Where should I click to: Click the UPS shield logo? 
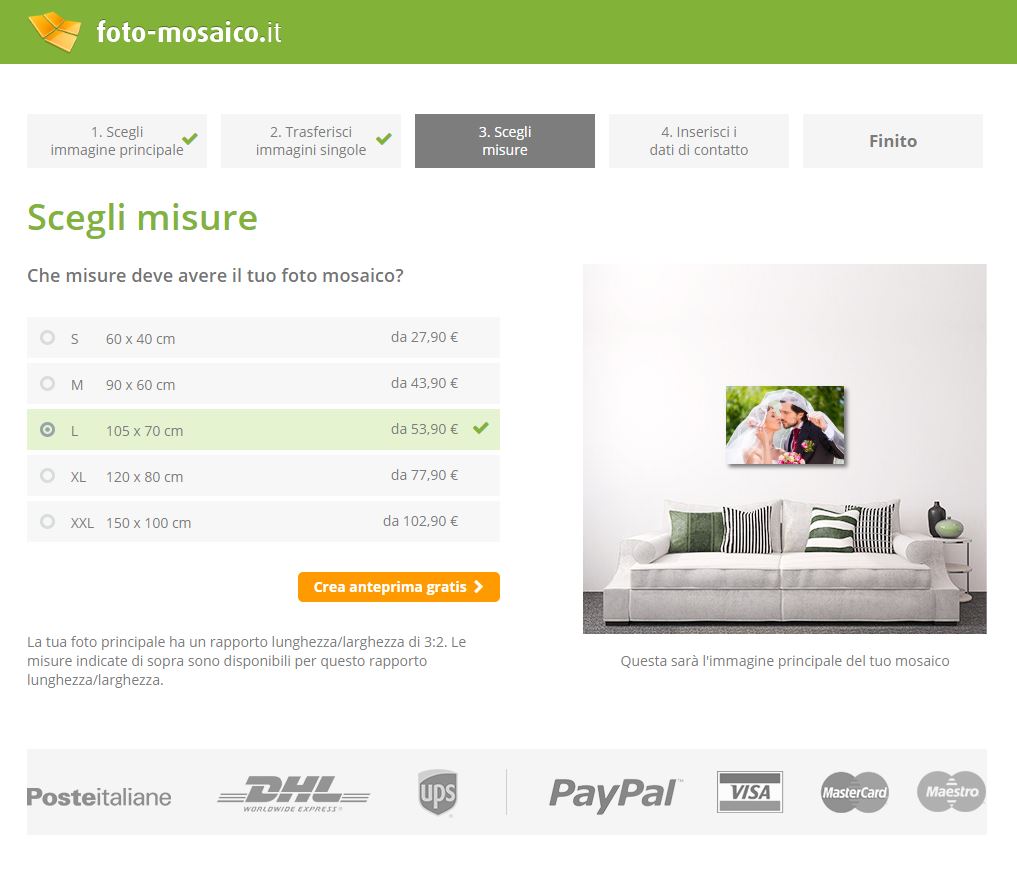438,792
